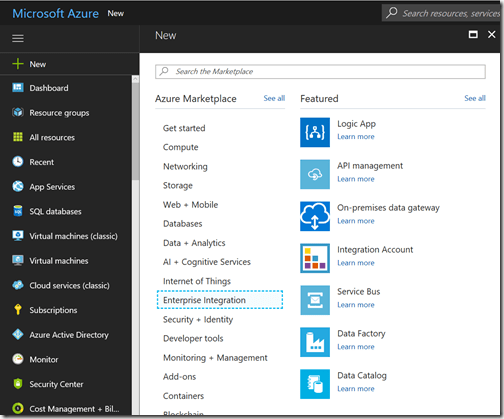504x419 pixels.
Task: Maximize the New blade
Action: [473, 34]
